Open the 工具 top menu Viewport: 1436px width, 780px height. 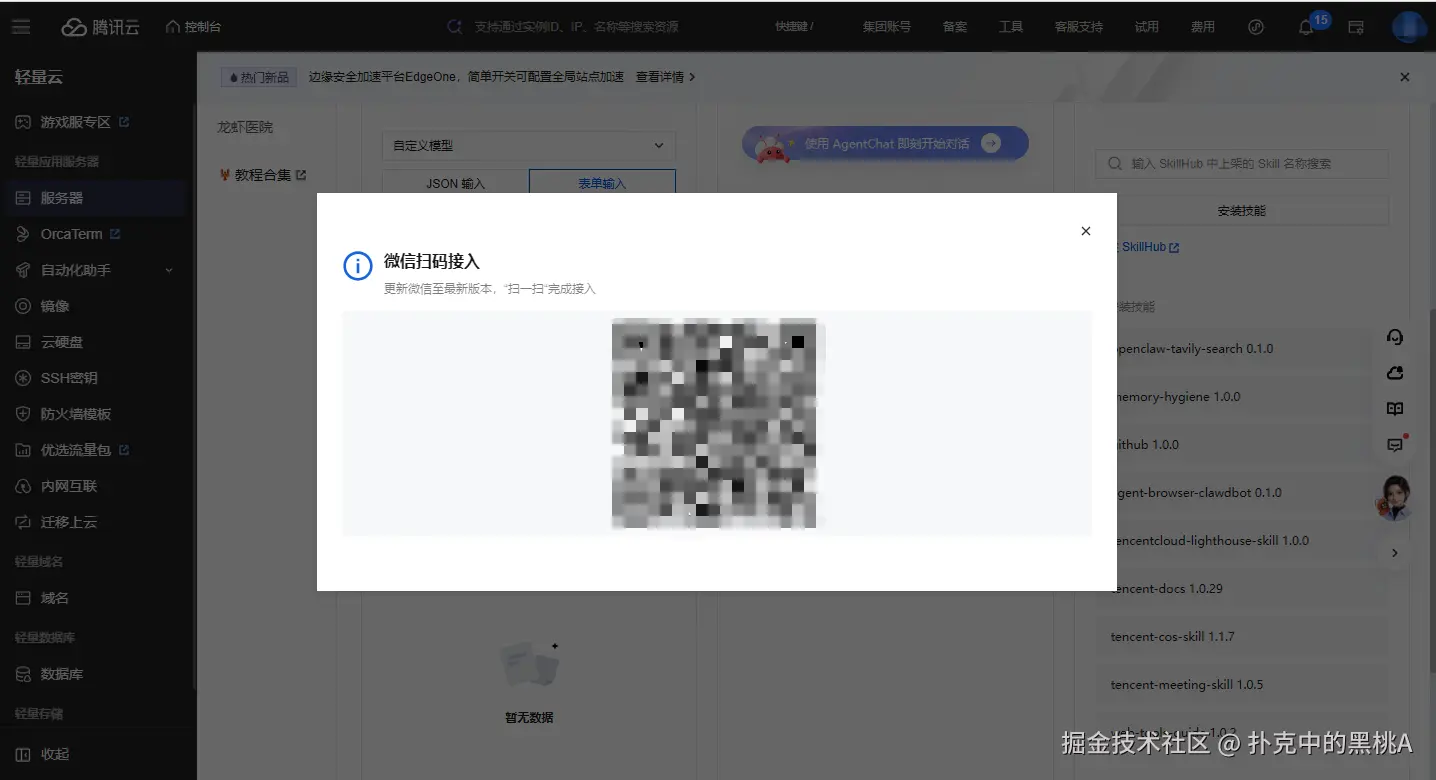pyautogui.click(x=1011, y=27)
